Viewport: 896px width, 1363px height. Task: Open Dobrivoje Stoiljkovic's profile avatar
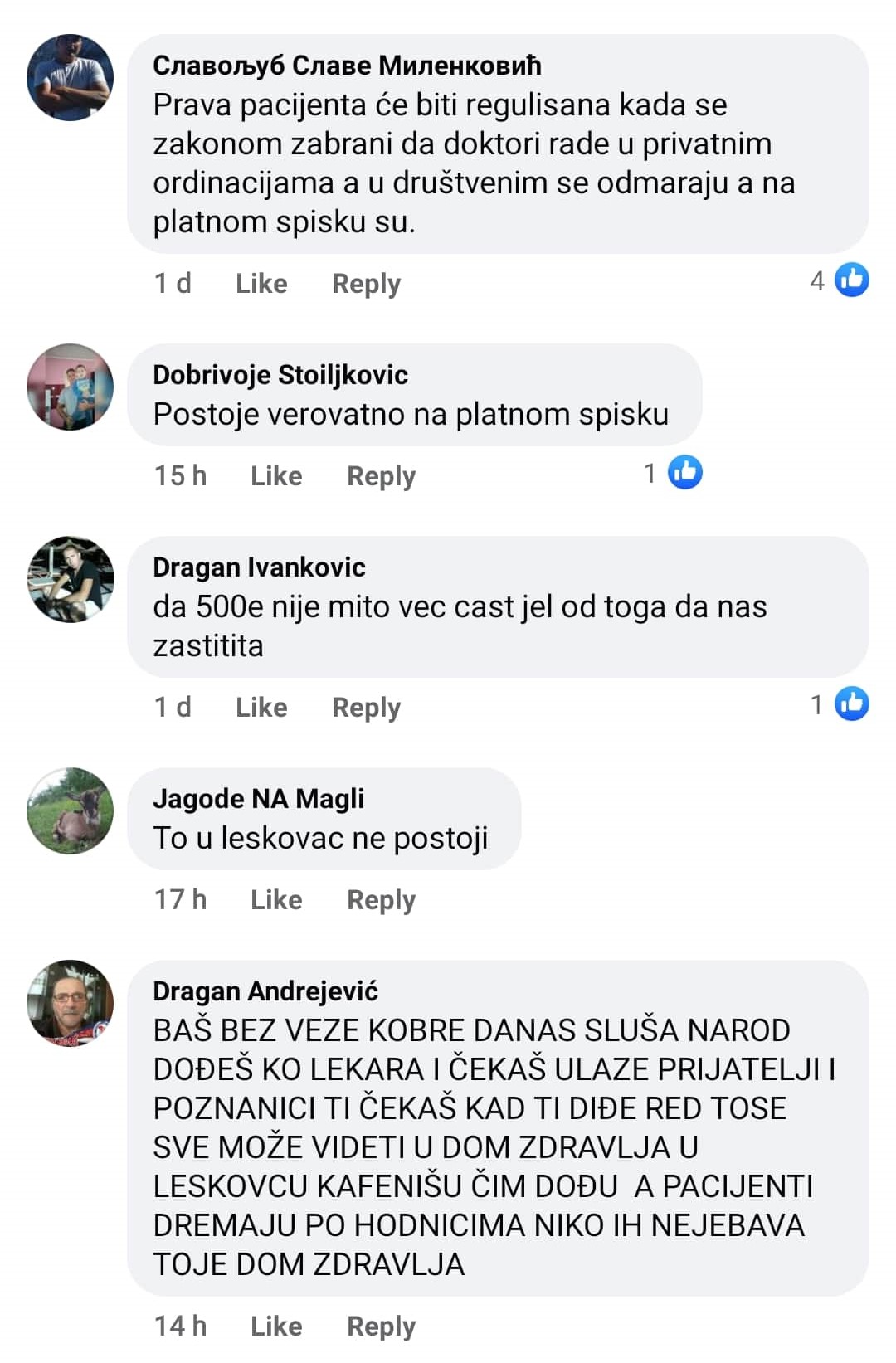pos(71,387)
